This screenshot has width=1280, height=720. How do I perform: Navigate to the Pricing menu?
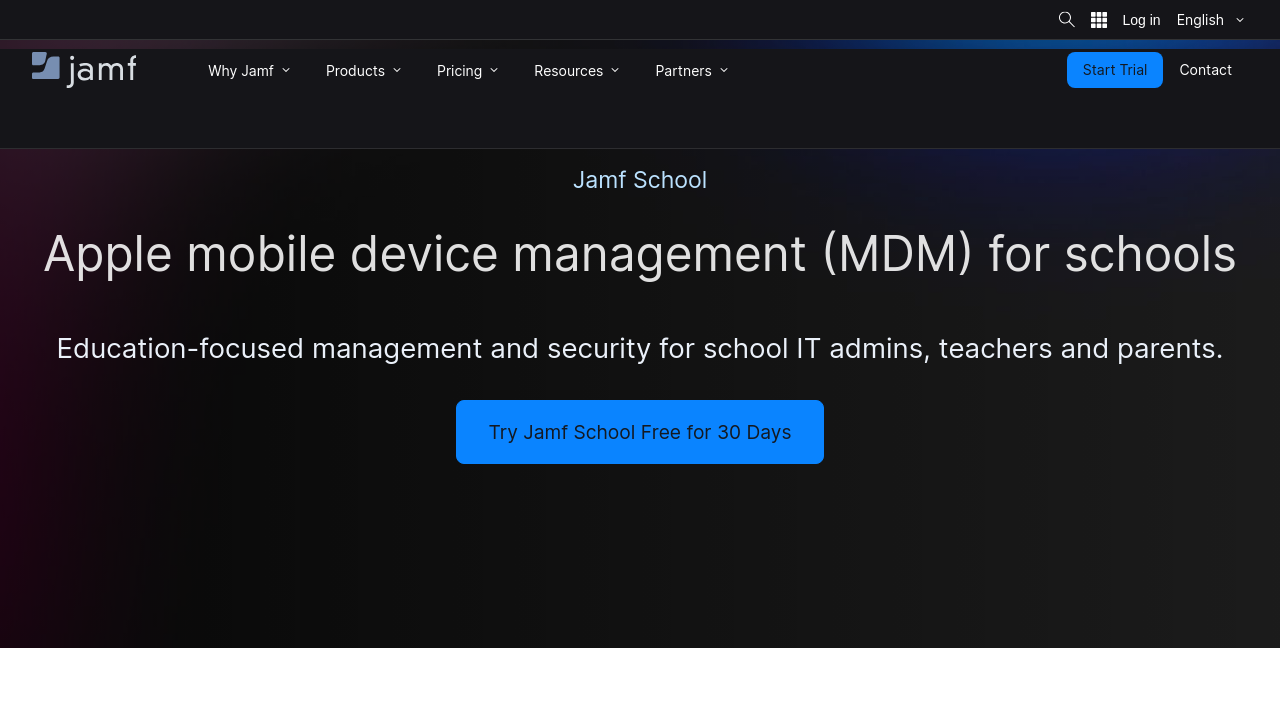(459, 70)
